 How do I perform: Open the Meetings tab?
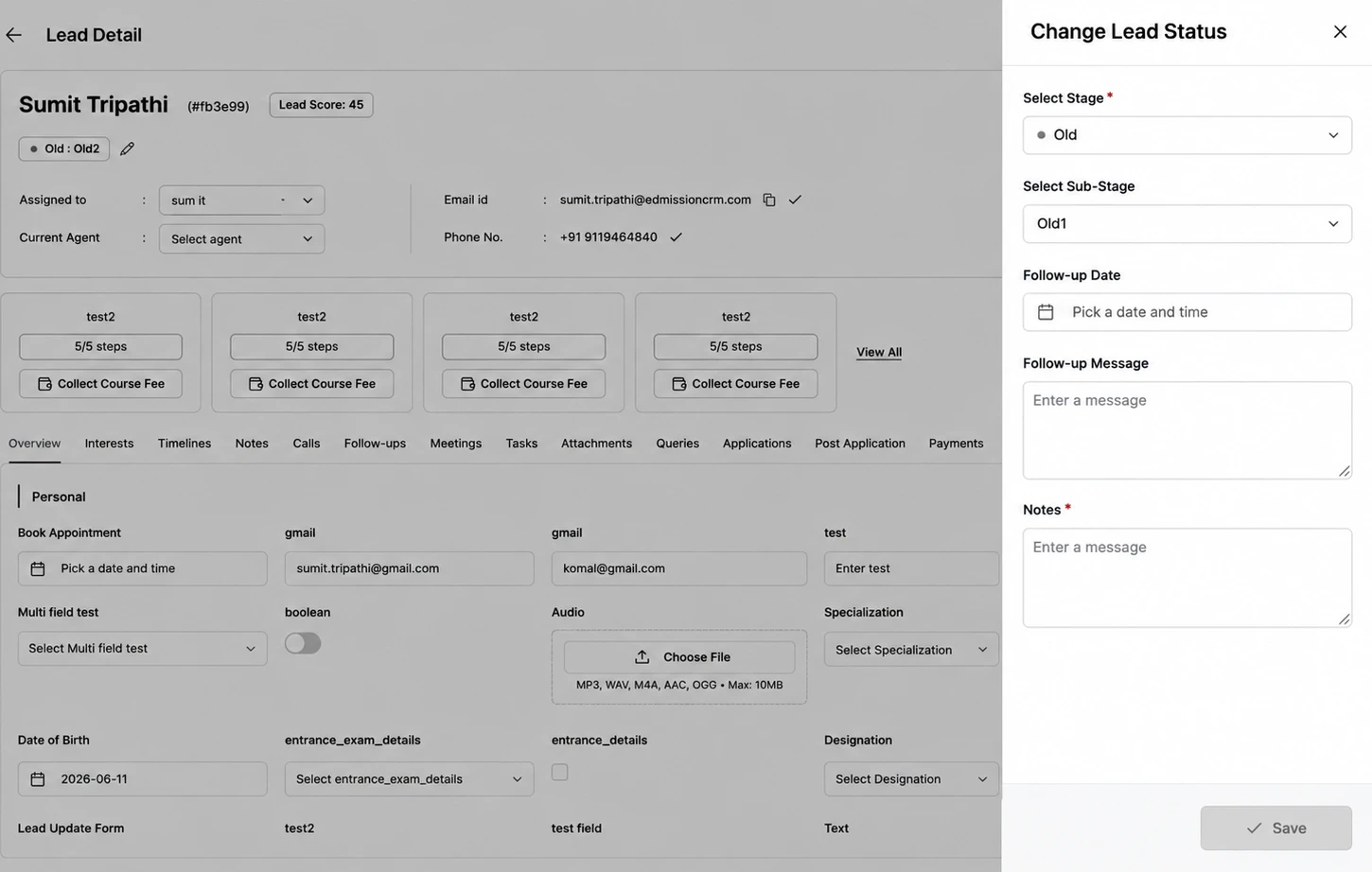point(456,444)
